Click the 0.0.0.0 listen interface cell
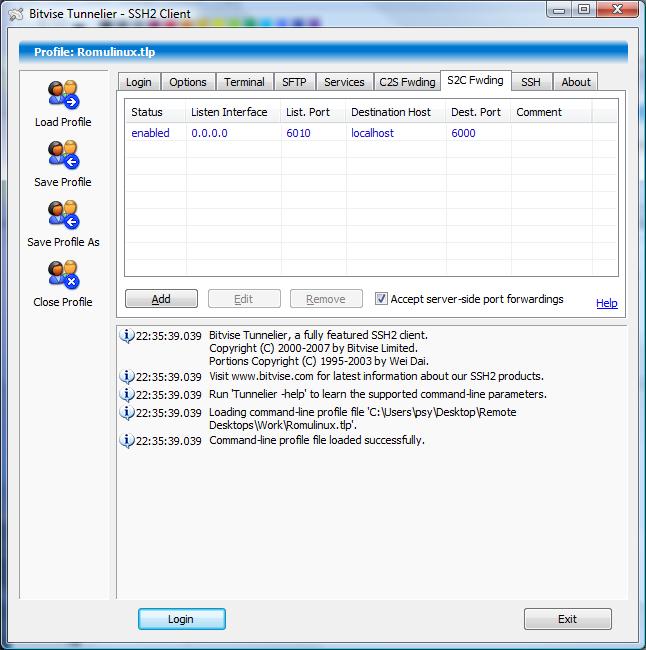646x650 pixels. coord(209,133)
